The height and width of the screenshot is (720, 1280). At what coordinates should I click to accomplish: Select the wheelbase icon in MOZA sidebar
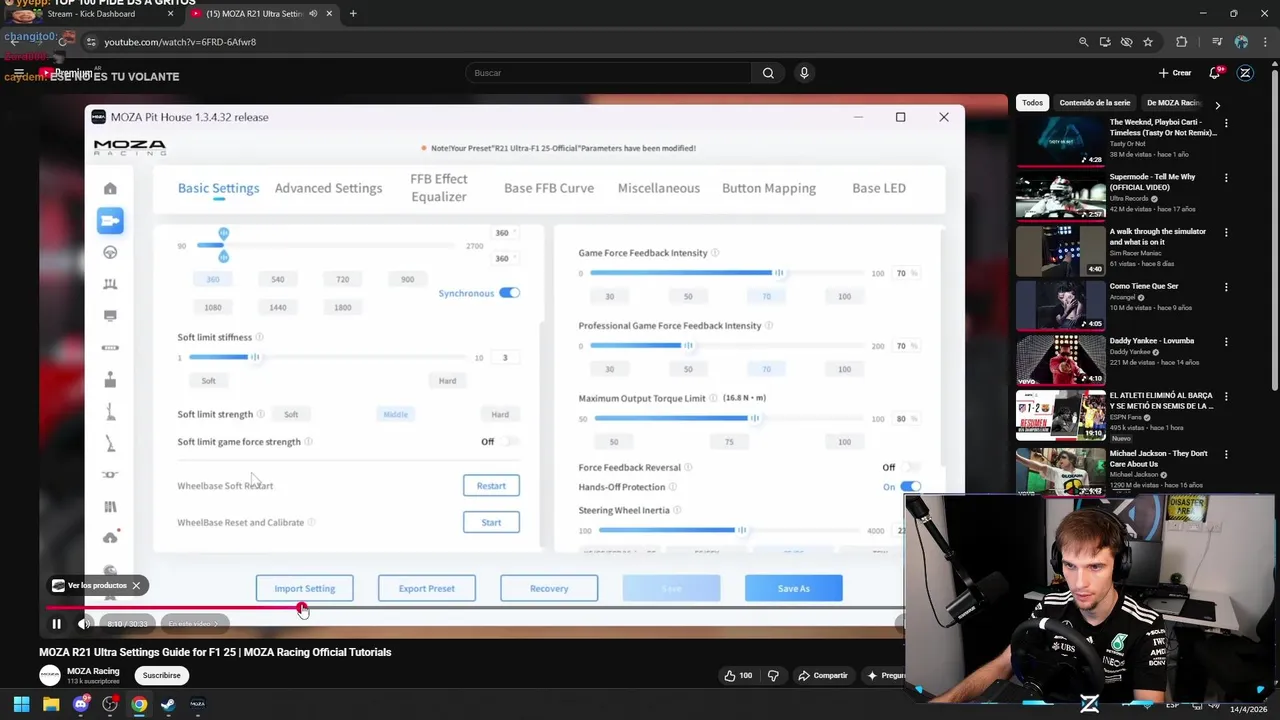pos(110,220)
